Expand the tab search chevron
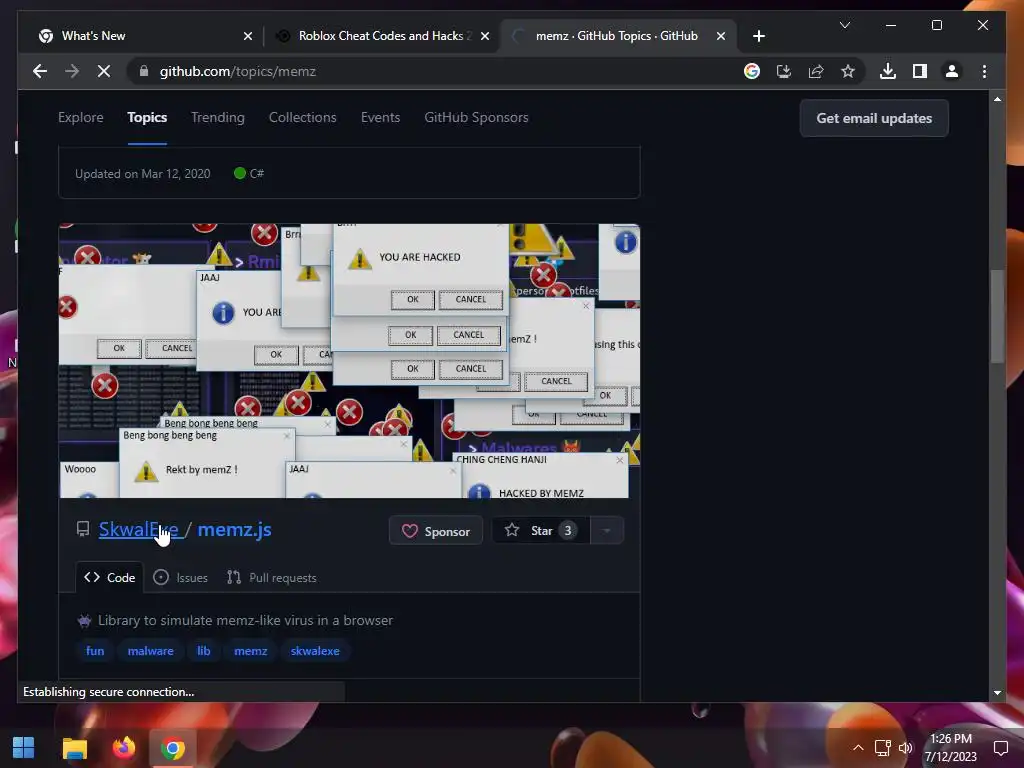1024x768 pixels. click(844, 25)
